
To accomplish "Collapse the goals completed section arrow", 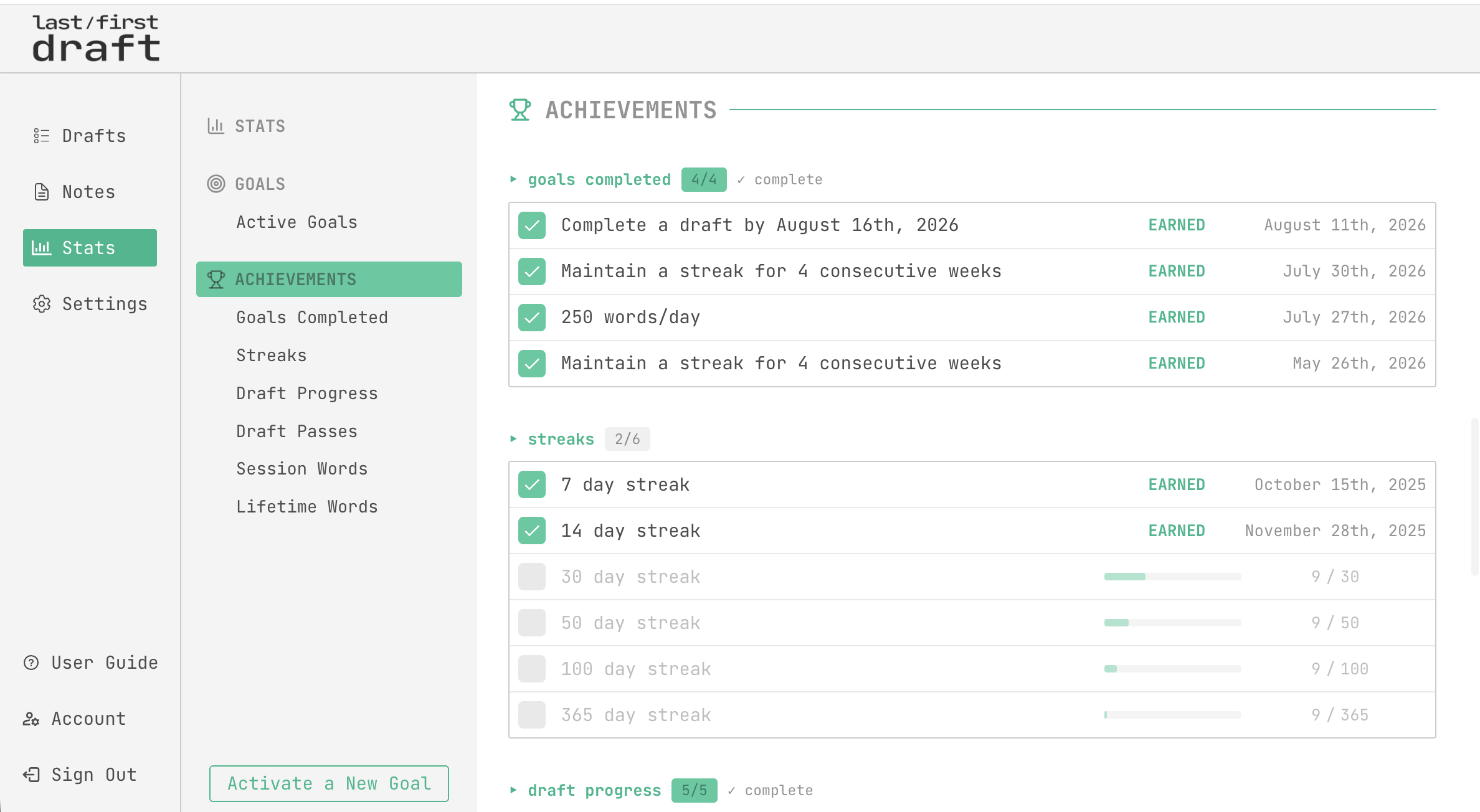I will click(513, 179).
